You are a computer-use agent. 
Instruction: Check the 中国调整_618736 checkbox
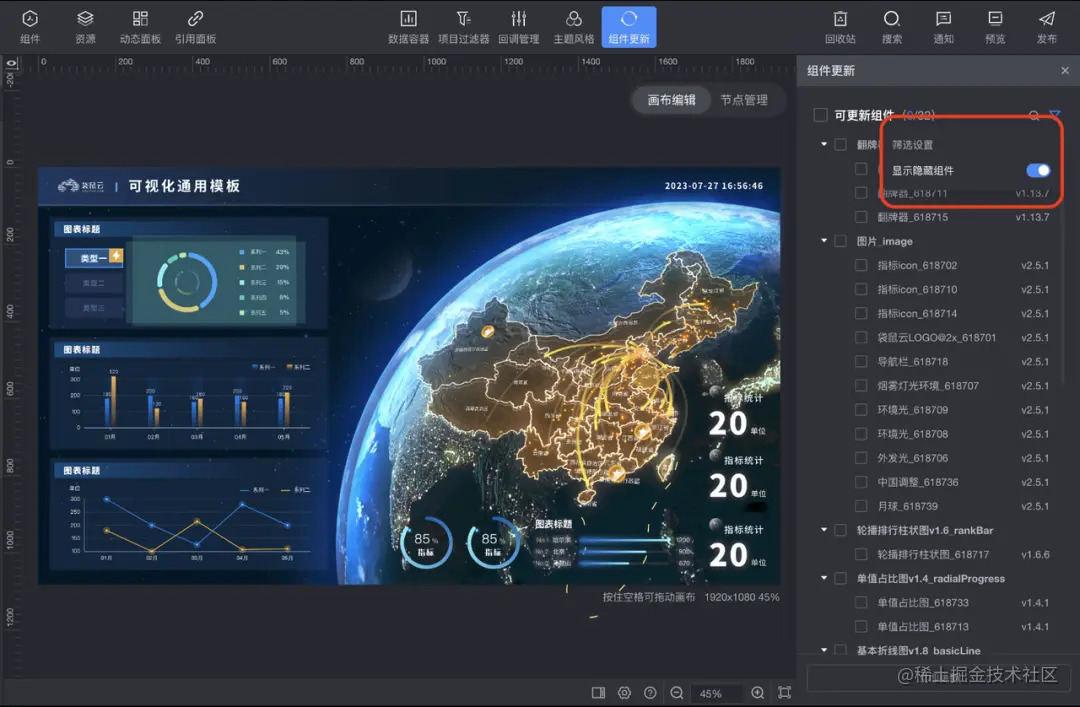click(861, 482)
